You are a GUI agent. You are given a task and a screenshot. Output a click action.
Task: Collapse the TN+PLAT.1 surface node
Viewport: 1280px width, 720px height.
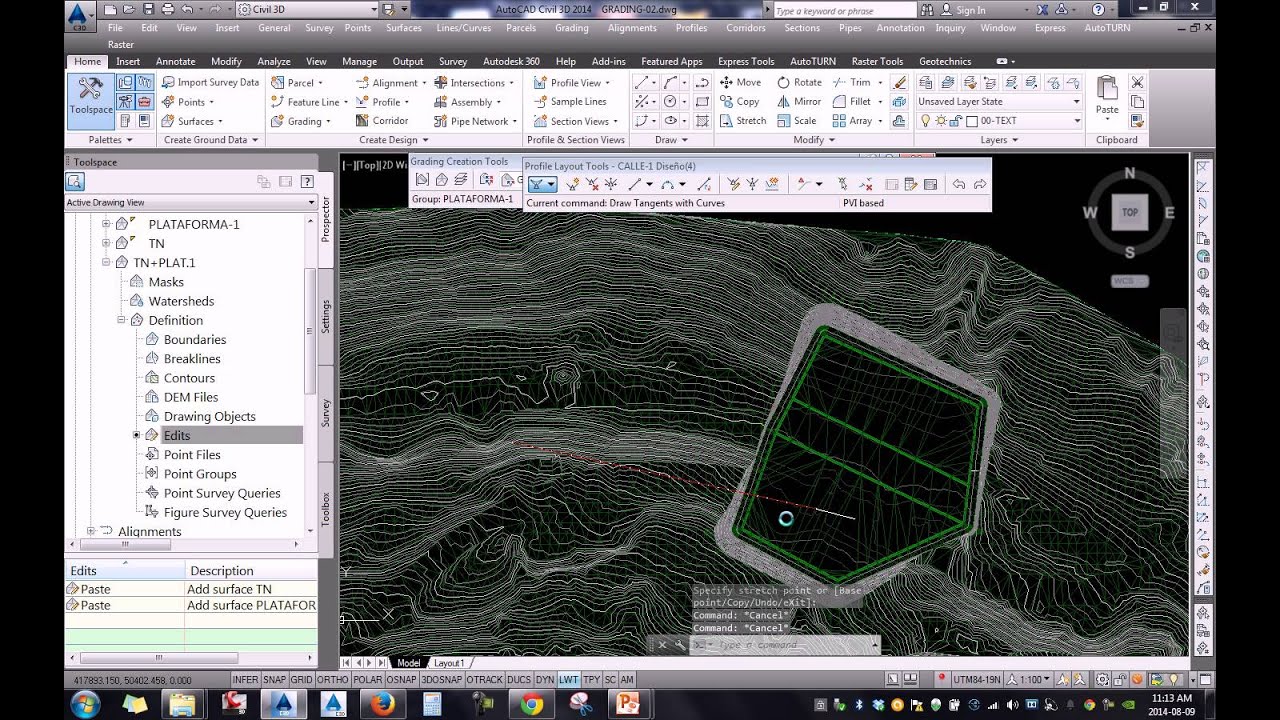point(106,262)
